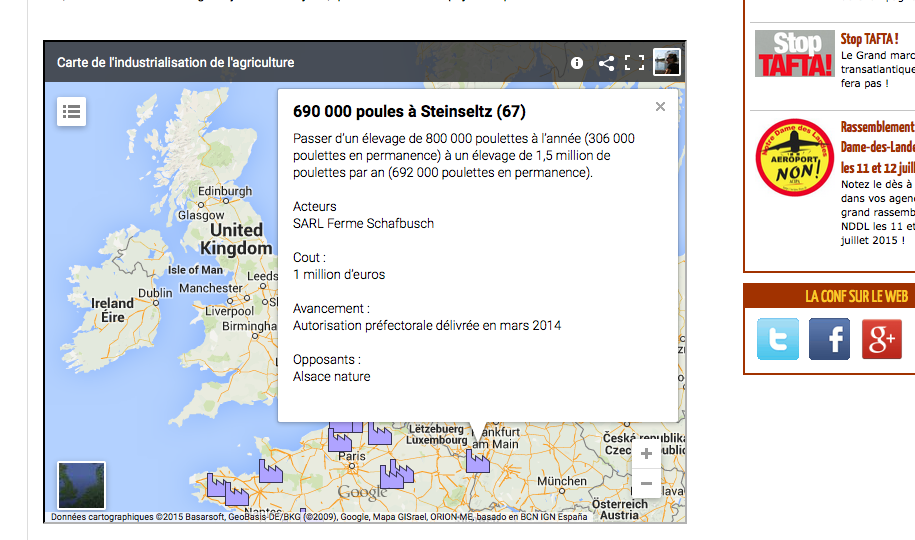The image size is (915, 540).
Task: Close the Steinseltz info popup
Action: (660, 107)
